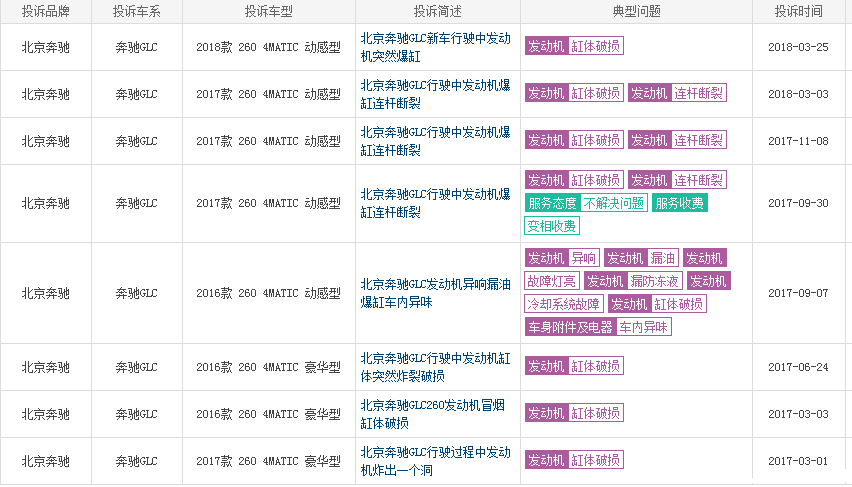This screenshot has width=852, height=487.
Task: Select the 发动机 漏油 problem tag
Action: 641,258
